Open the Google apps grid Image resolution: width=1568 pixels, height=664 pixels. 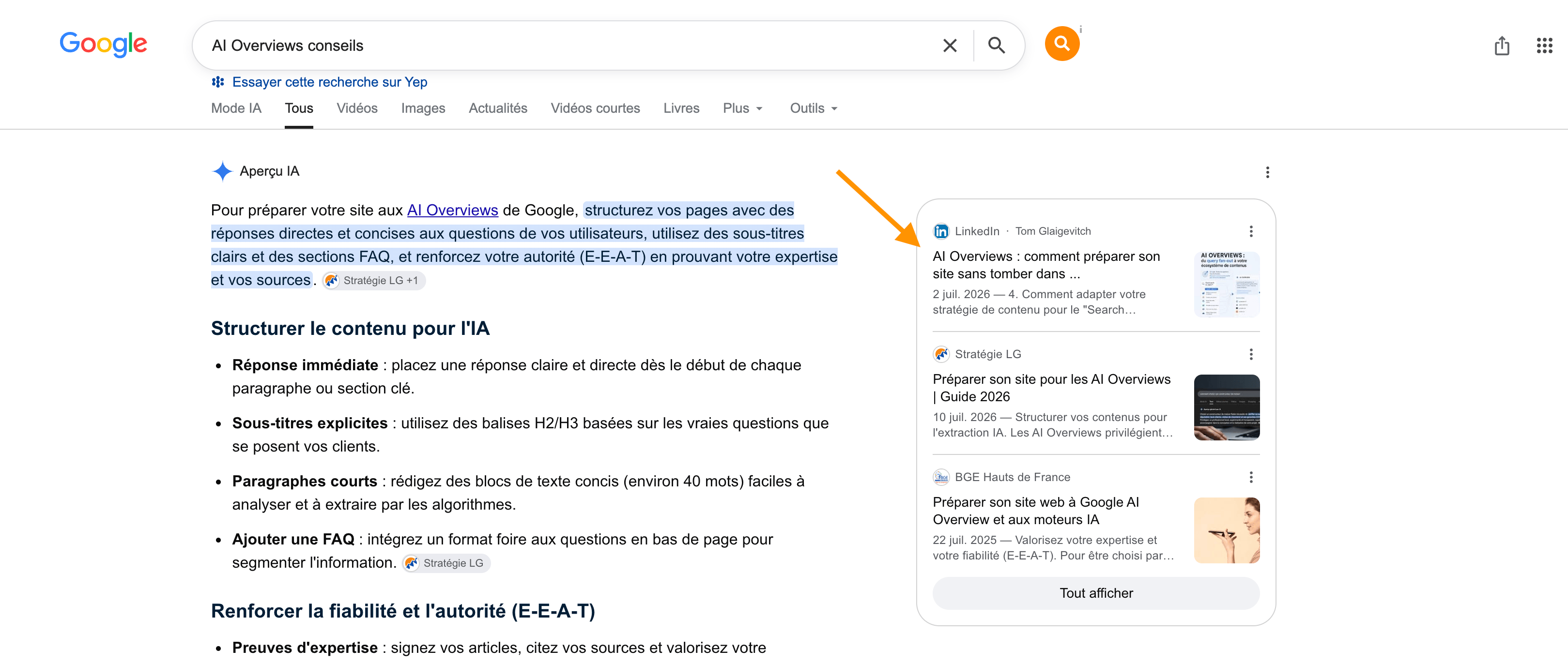click(x=1544, y=45)
